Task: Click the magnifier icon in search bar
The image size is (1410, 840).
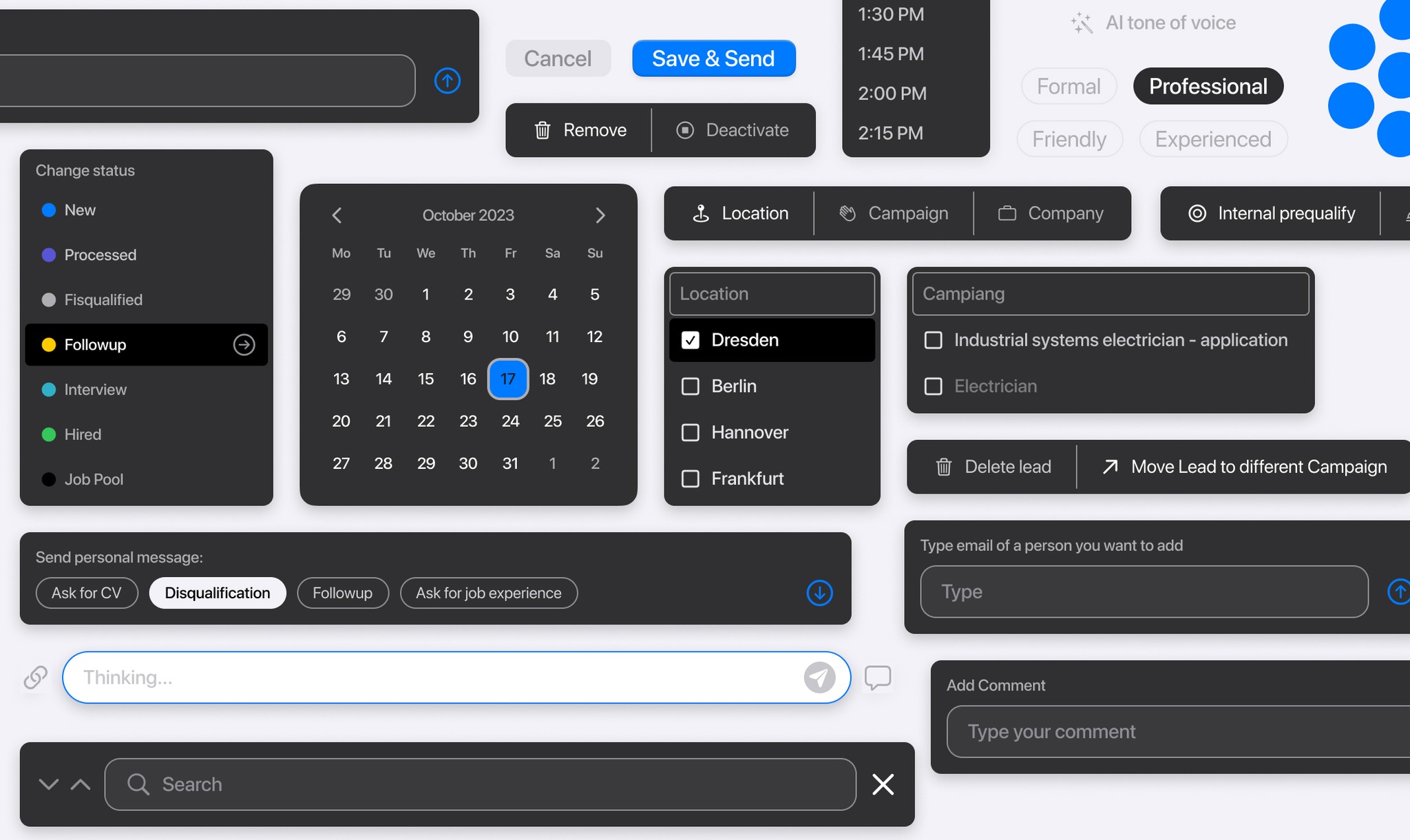Action: click(x=138, y=784)
